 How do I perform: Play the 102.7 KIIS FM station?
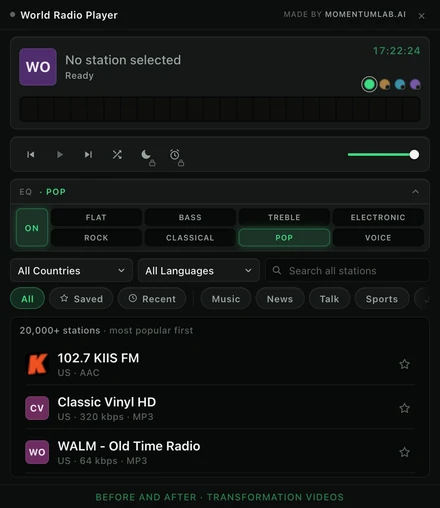220,364
